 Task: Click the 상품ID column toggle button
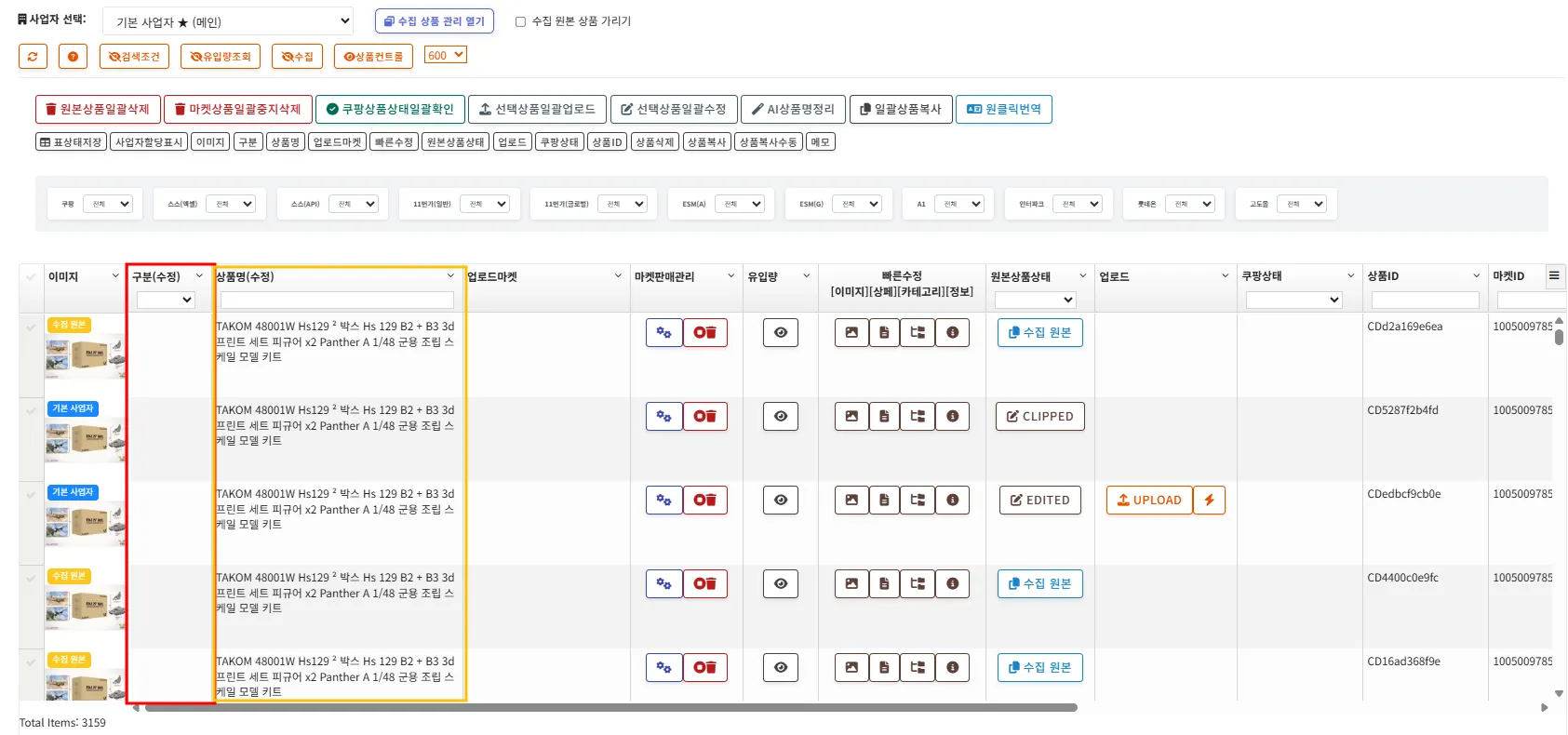pos(607,141)
